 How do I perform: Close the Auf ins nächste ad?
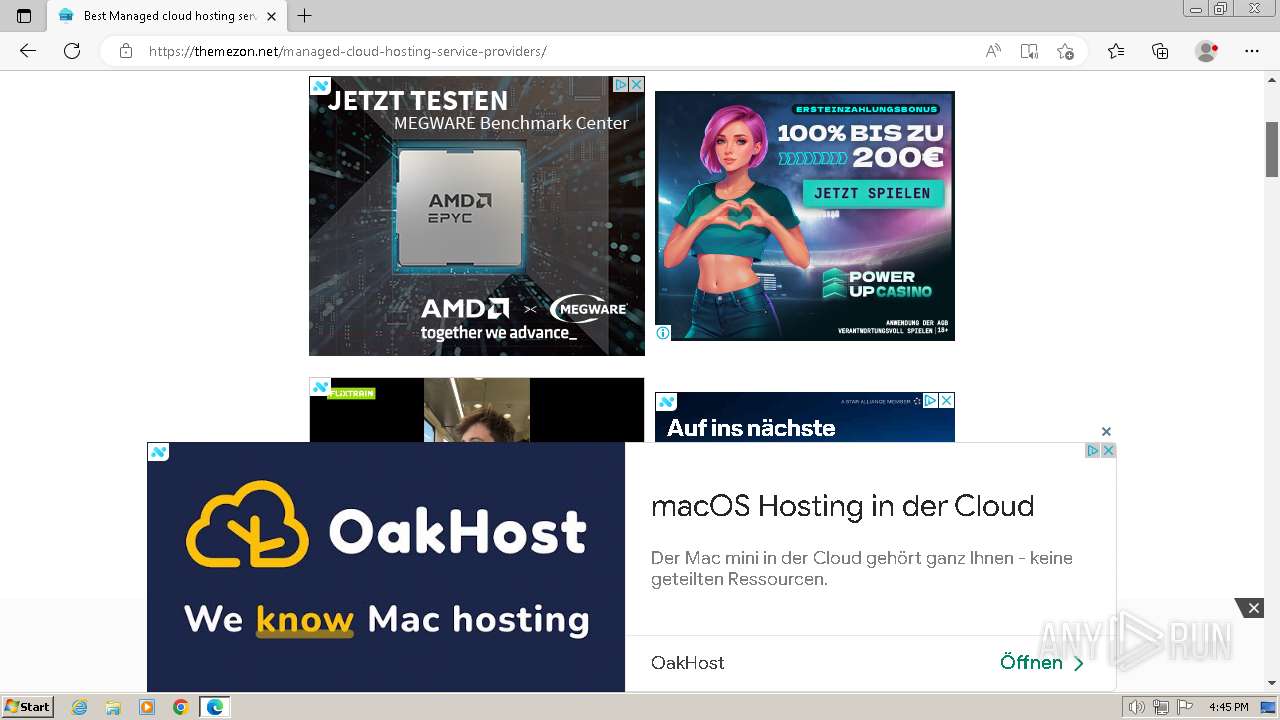point(946,400)
